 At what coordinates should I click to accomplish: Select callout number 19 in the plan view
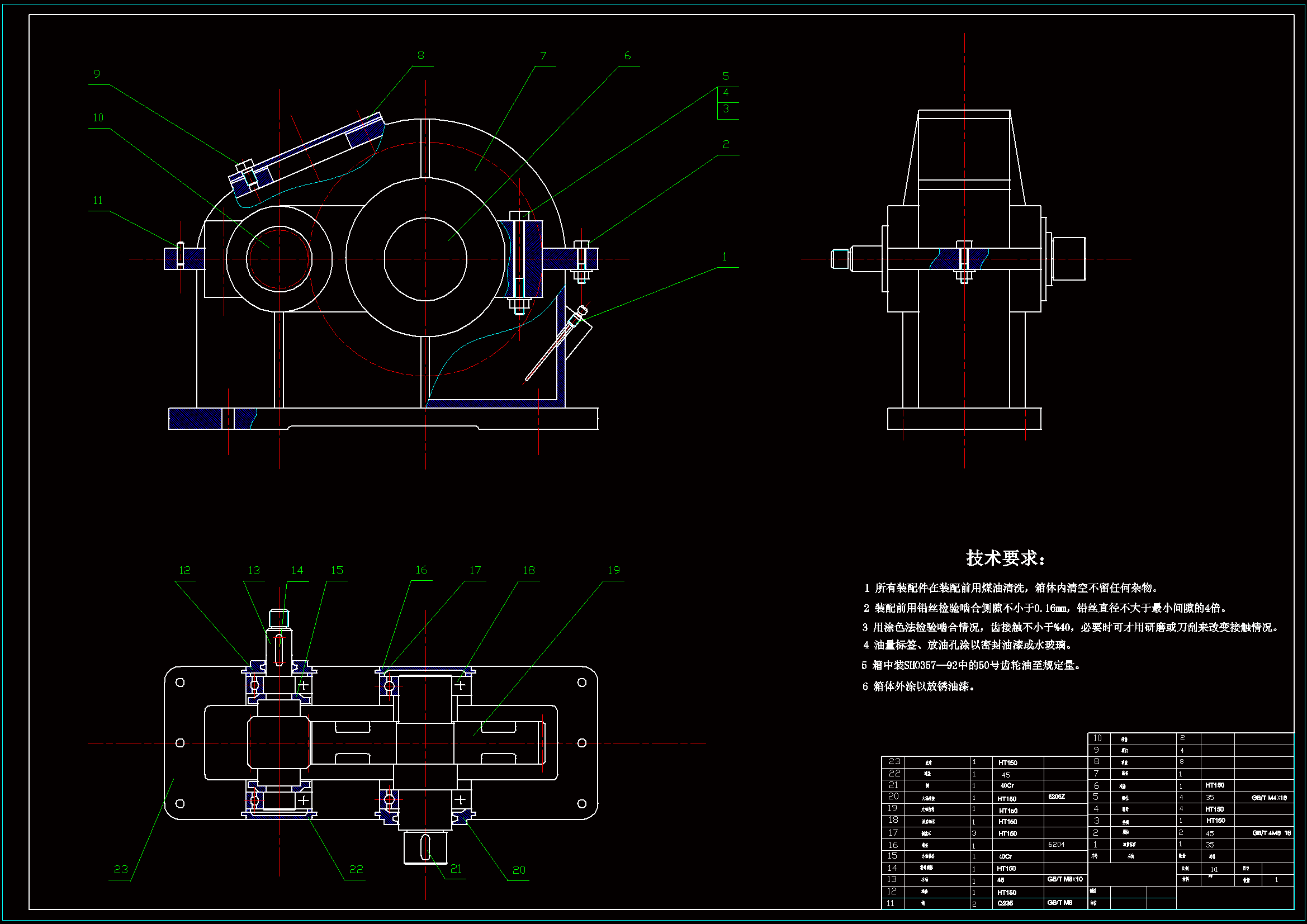pos(613,571)
